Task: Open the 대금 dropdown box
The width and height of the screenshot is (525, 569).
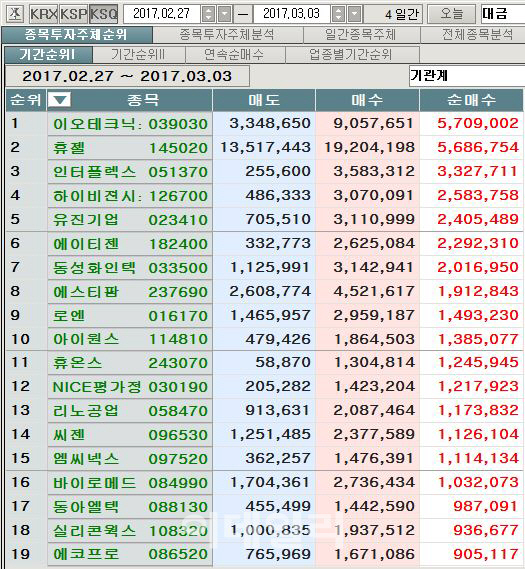Action: [503, 14]
